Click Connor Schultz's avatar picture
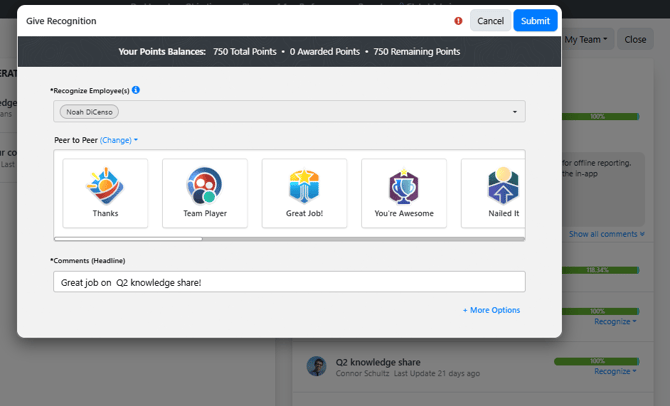The width and height of the screenshot is (670, 406). click(x=317, y=366)
